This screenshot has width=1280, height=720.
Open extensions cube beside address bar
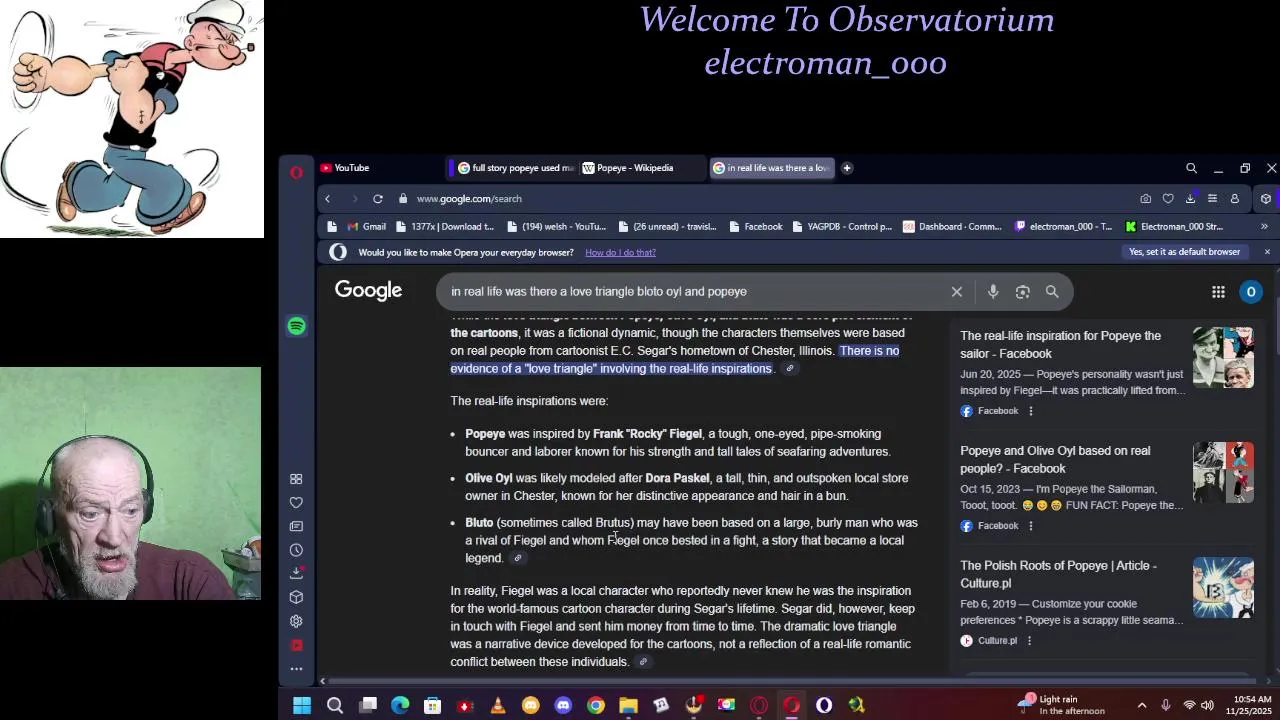pyautogui.click(x=1266, y=199)
